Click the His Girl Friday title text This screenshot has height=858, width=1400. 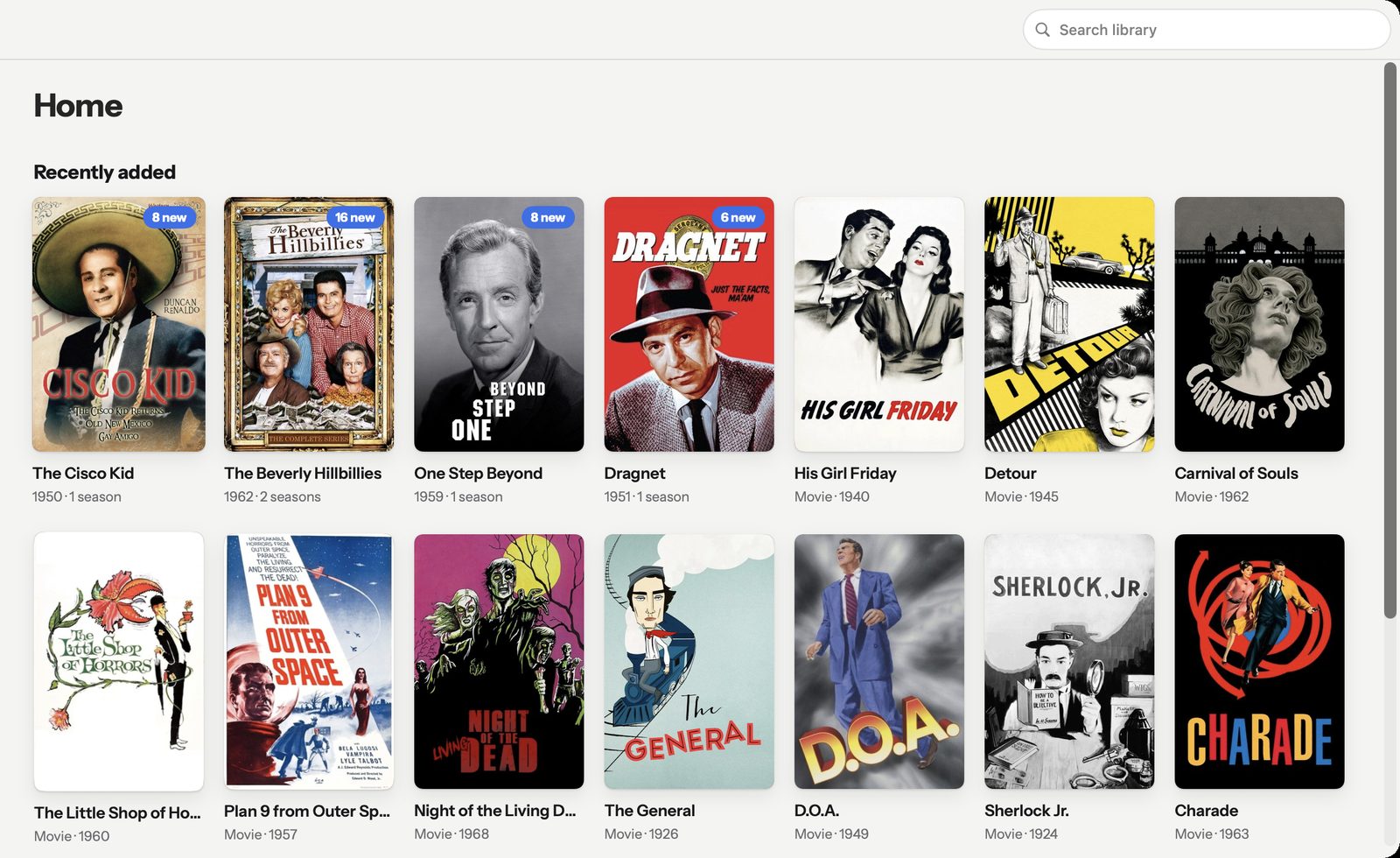pos(845,473)
